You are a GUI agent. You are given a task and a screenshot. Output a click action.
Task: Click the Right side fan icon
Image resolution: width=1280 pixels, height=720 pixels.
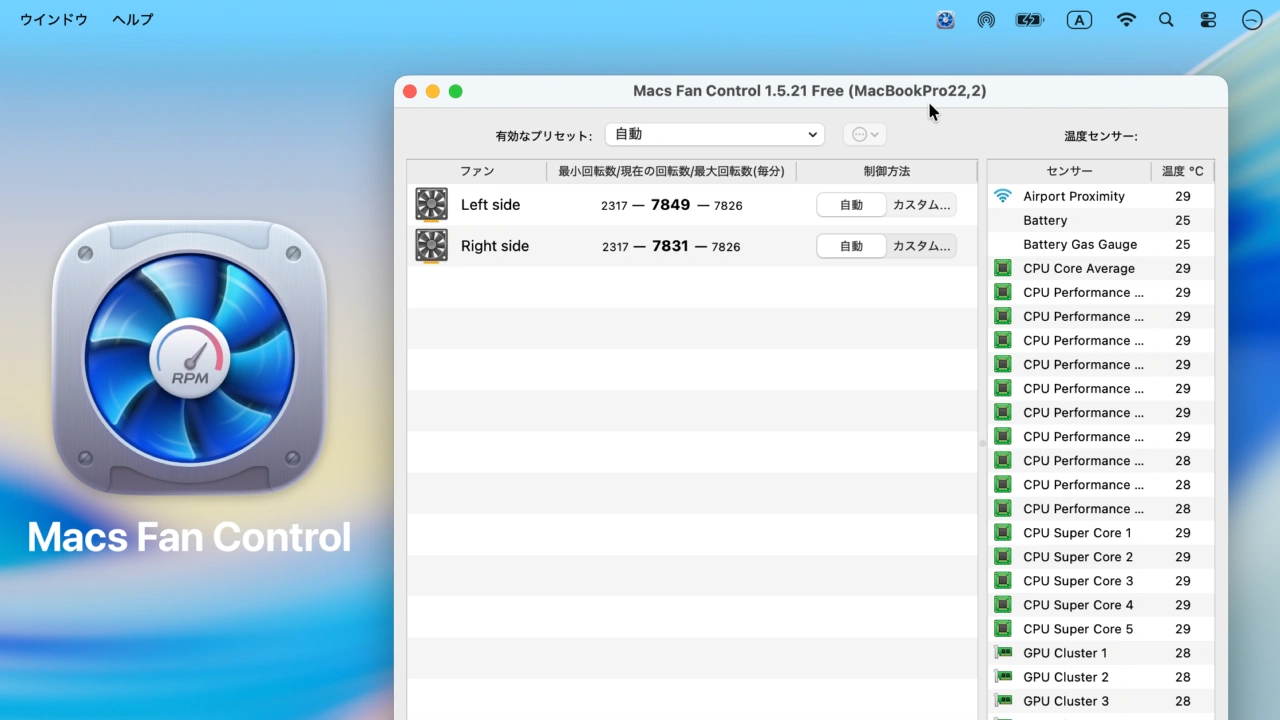(431, 246)
